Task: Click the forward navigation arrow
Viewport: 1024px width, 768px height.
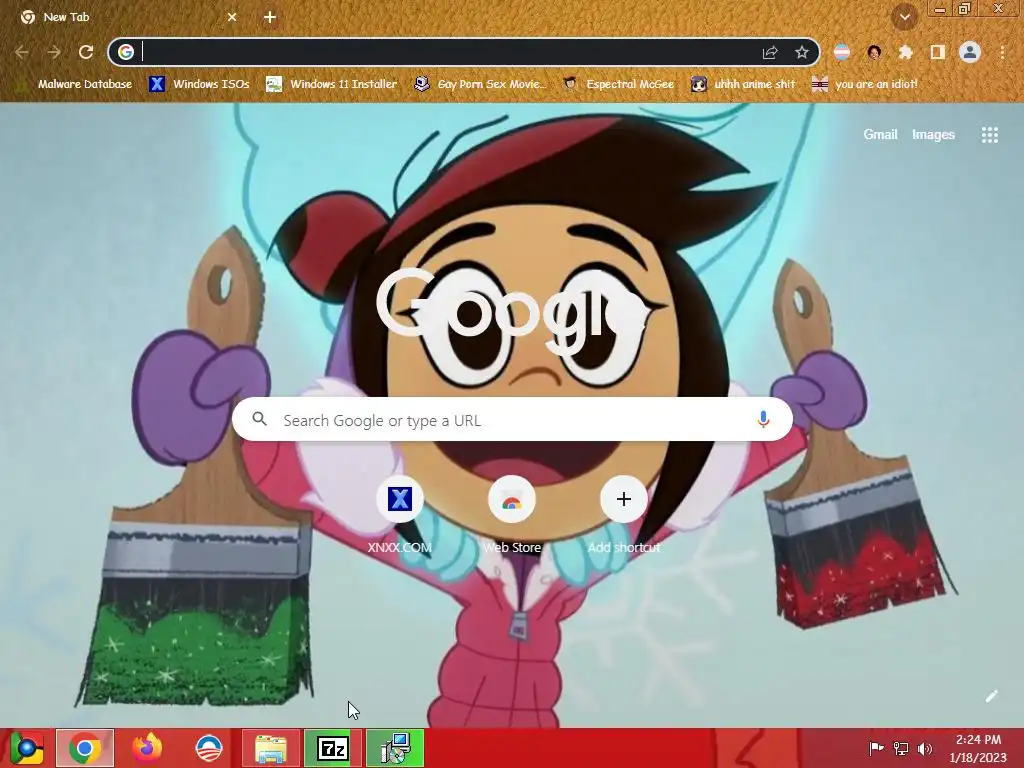Action: [x=54, y=52]
